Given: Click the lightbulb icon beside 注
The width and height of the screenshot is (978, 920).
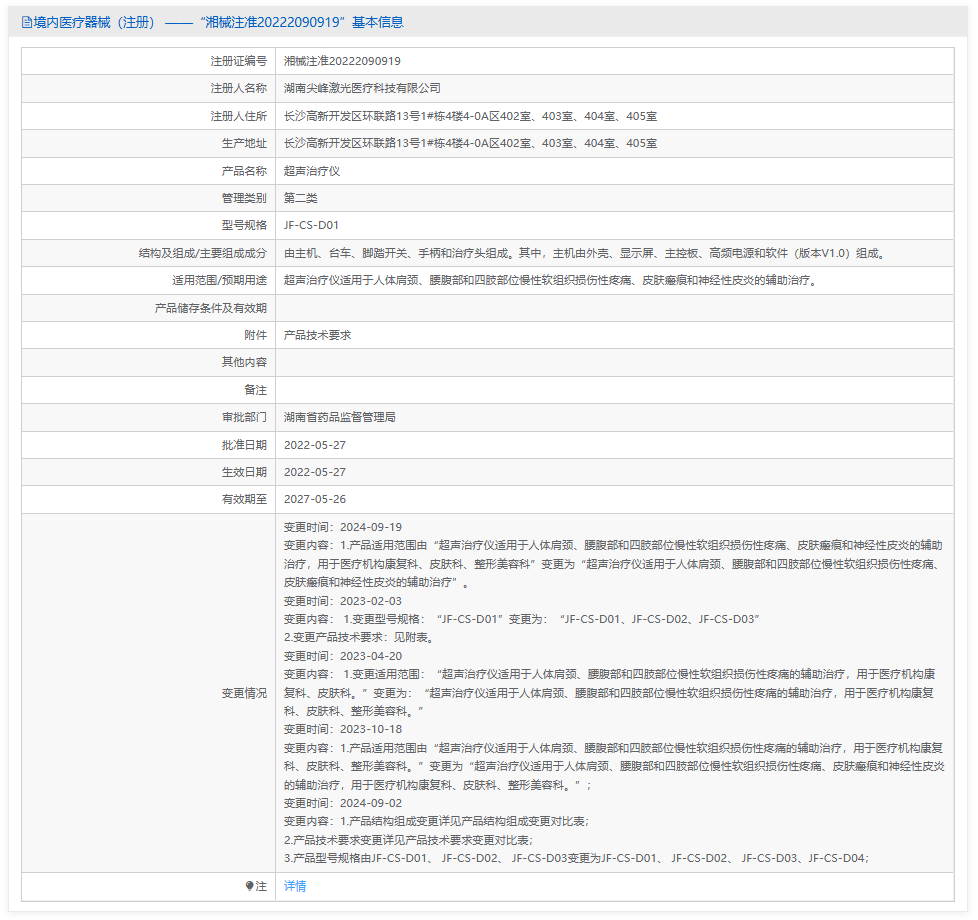Looking at the screenshot, I should coord(249,886).
